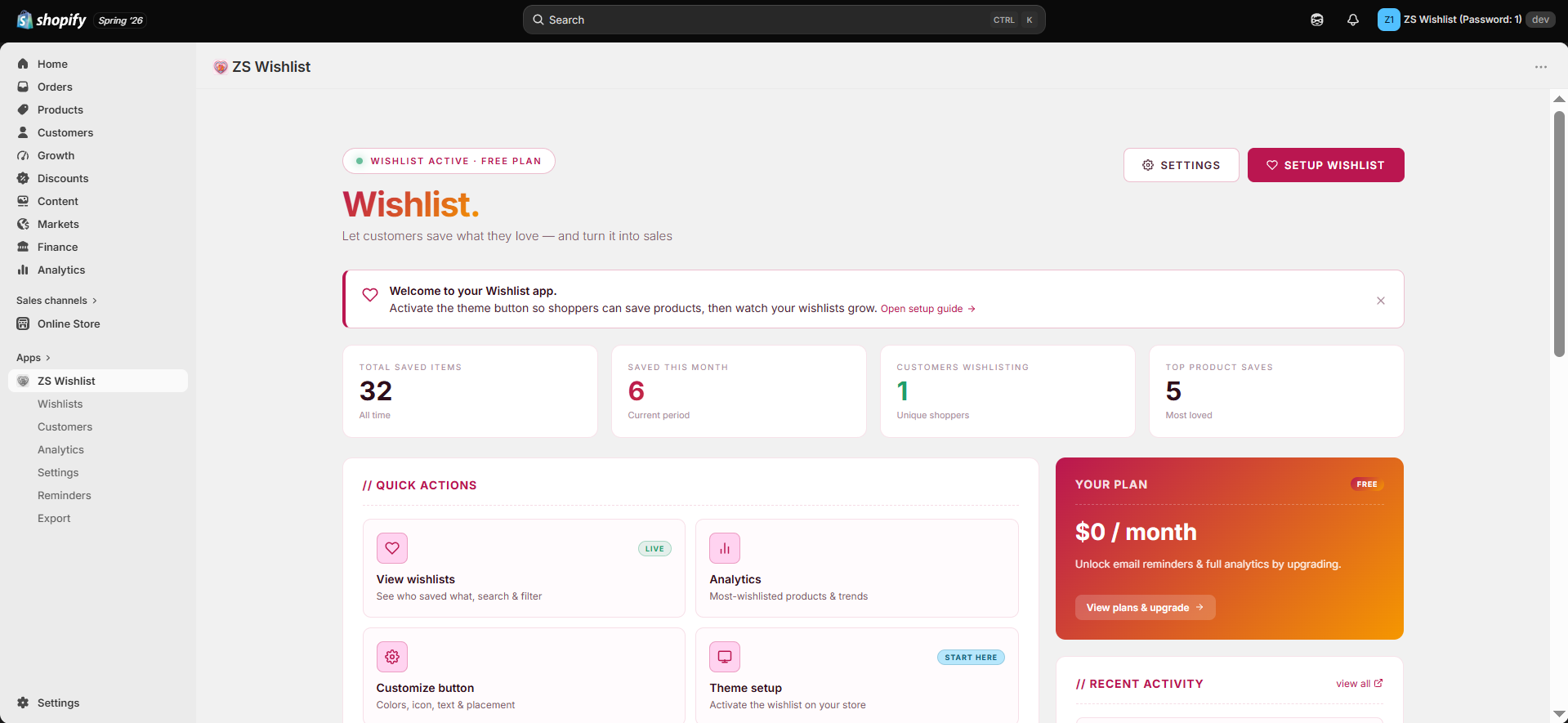Viewport: 1568px width, 723px height.
Task: Select ZS Wishlist app in sidebar
Action: 98,381
